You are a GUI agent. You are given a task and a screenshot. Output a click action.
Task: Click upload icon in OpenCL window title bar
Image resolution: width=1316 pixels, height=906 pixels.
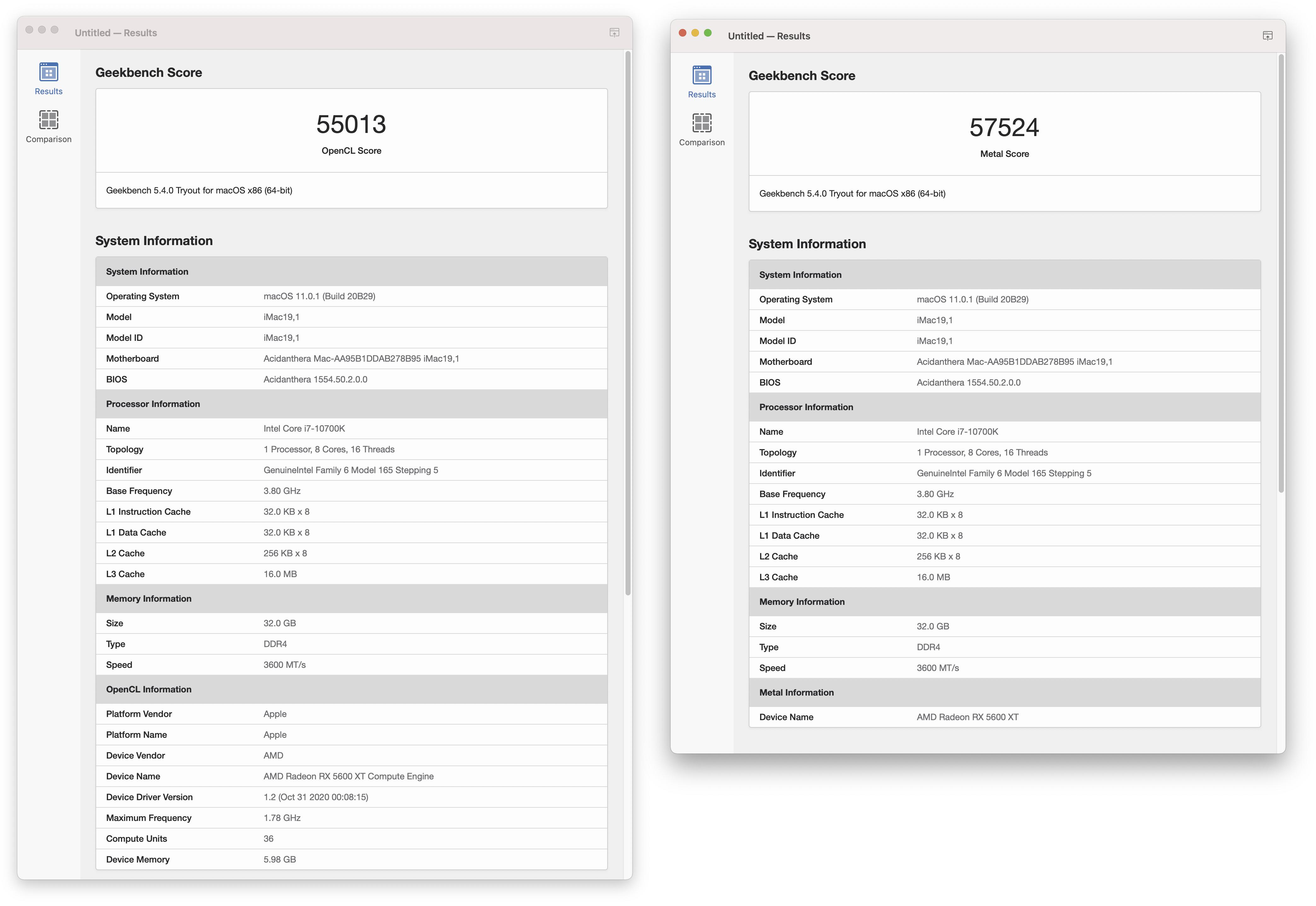click(x=614, y=33)
